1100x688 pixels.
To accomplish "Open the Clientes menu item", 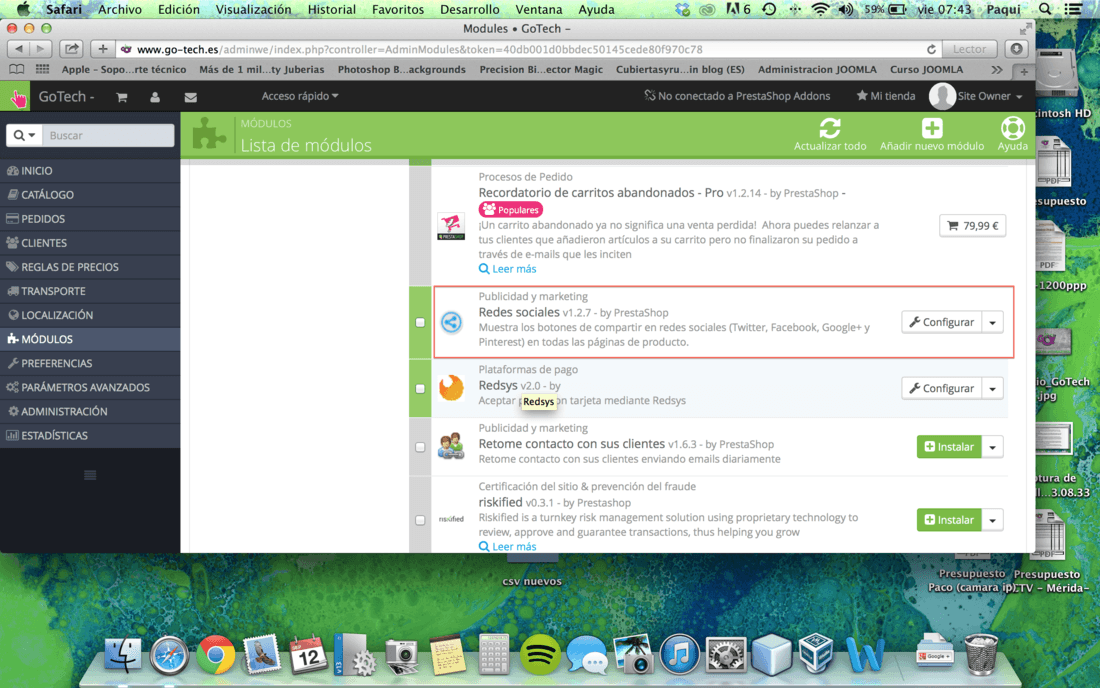I will (90, 243).
